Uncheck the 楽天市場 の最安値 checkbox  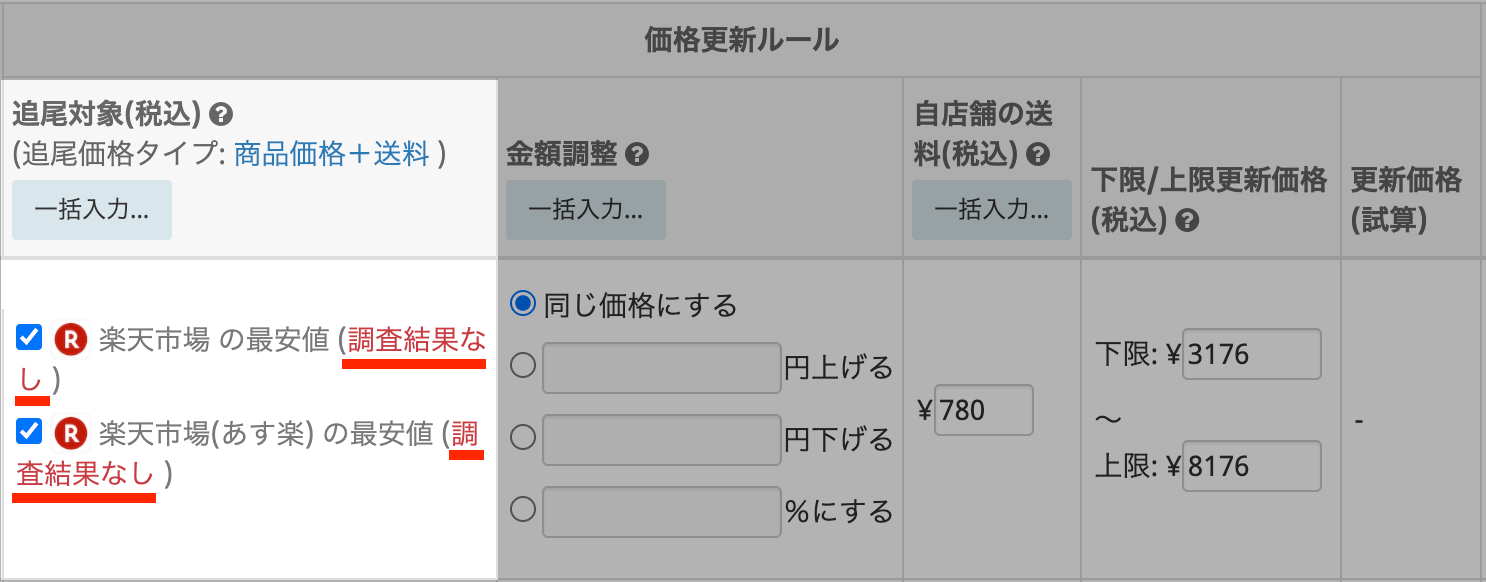(29, 338)
